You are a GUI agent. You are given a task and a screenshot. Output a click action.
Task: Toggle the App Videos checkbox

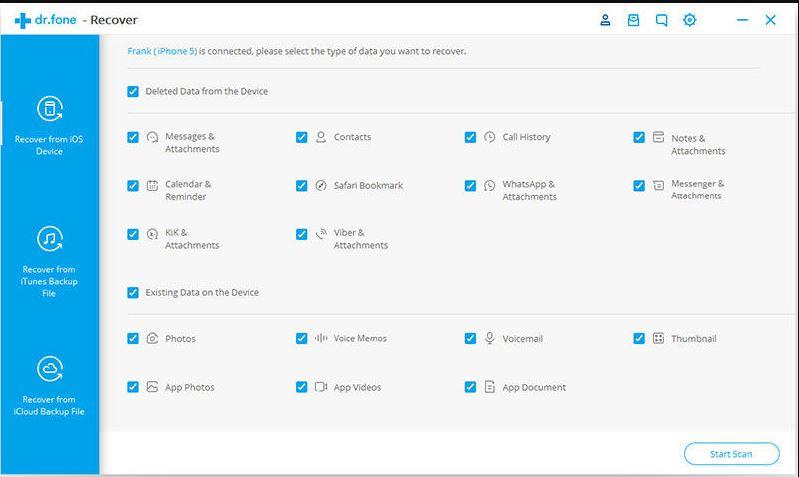302,387
